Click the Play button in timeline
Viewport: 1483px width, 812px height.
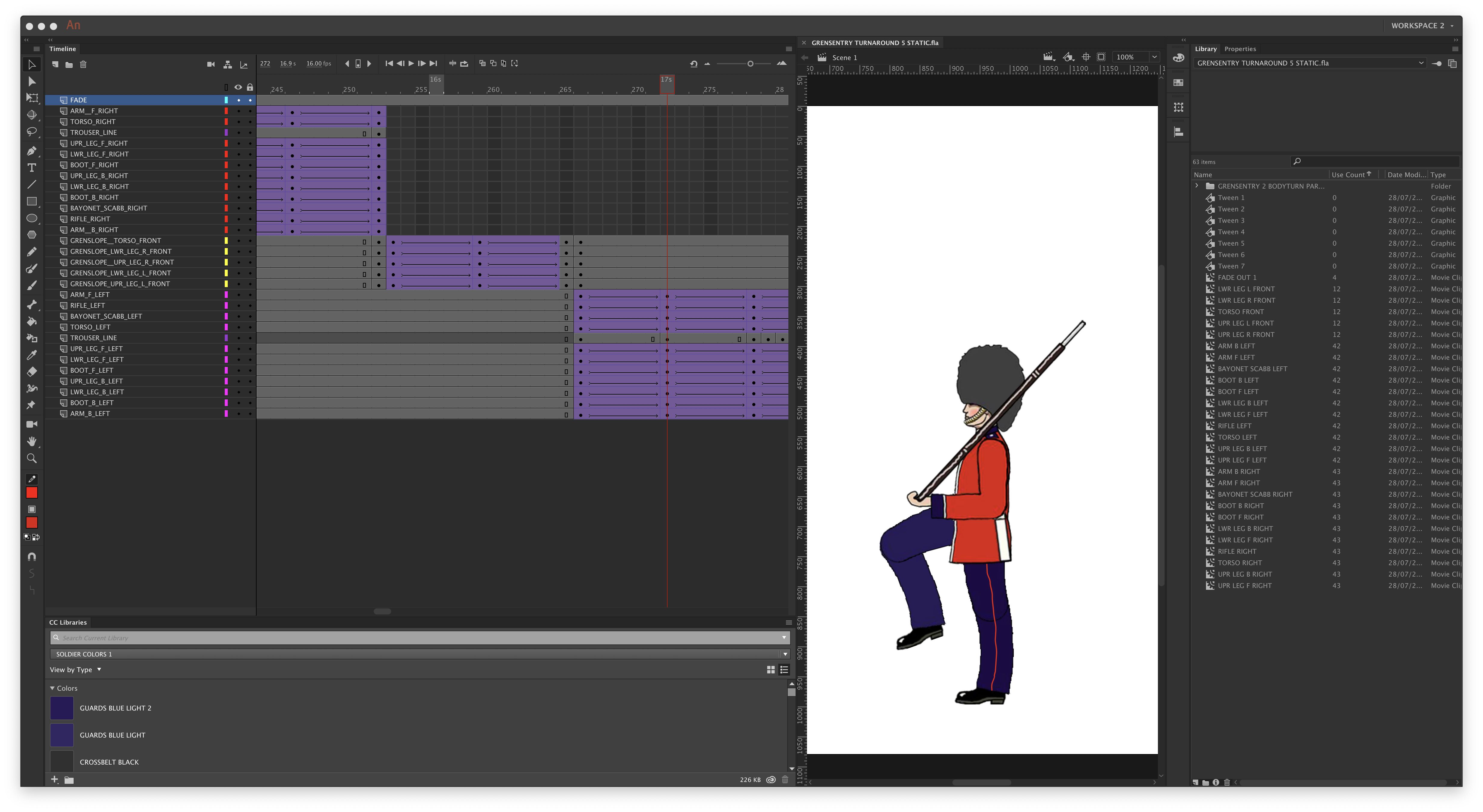[411, 63]
